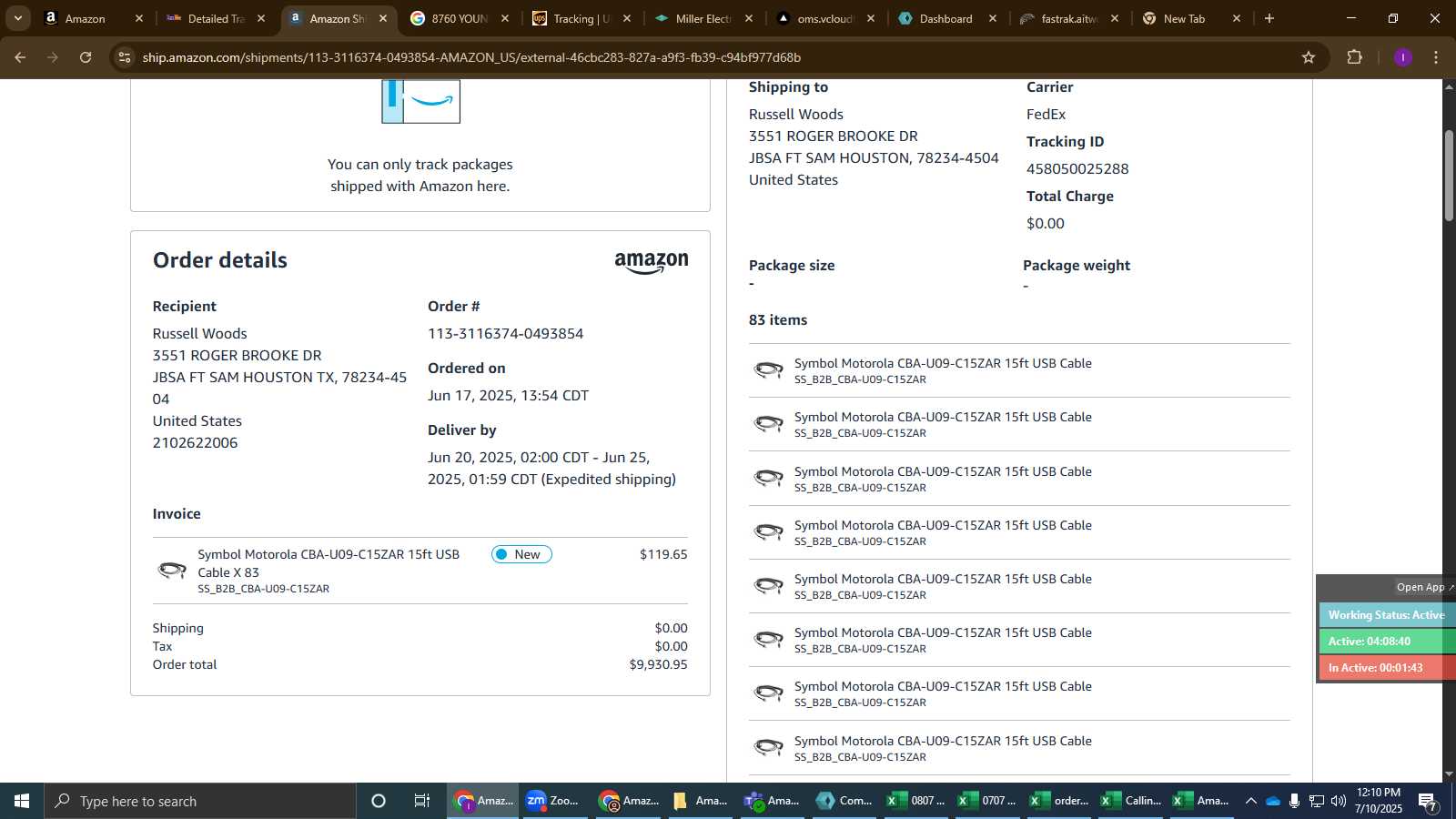Viewport: 1456px width, 819px height.
Task: Click the Working Status: Active indicator
Action: pos(1387,615)
